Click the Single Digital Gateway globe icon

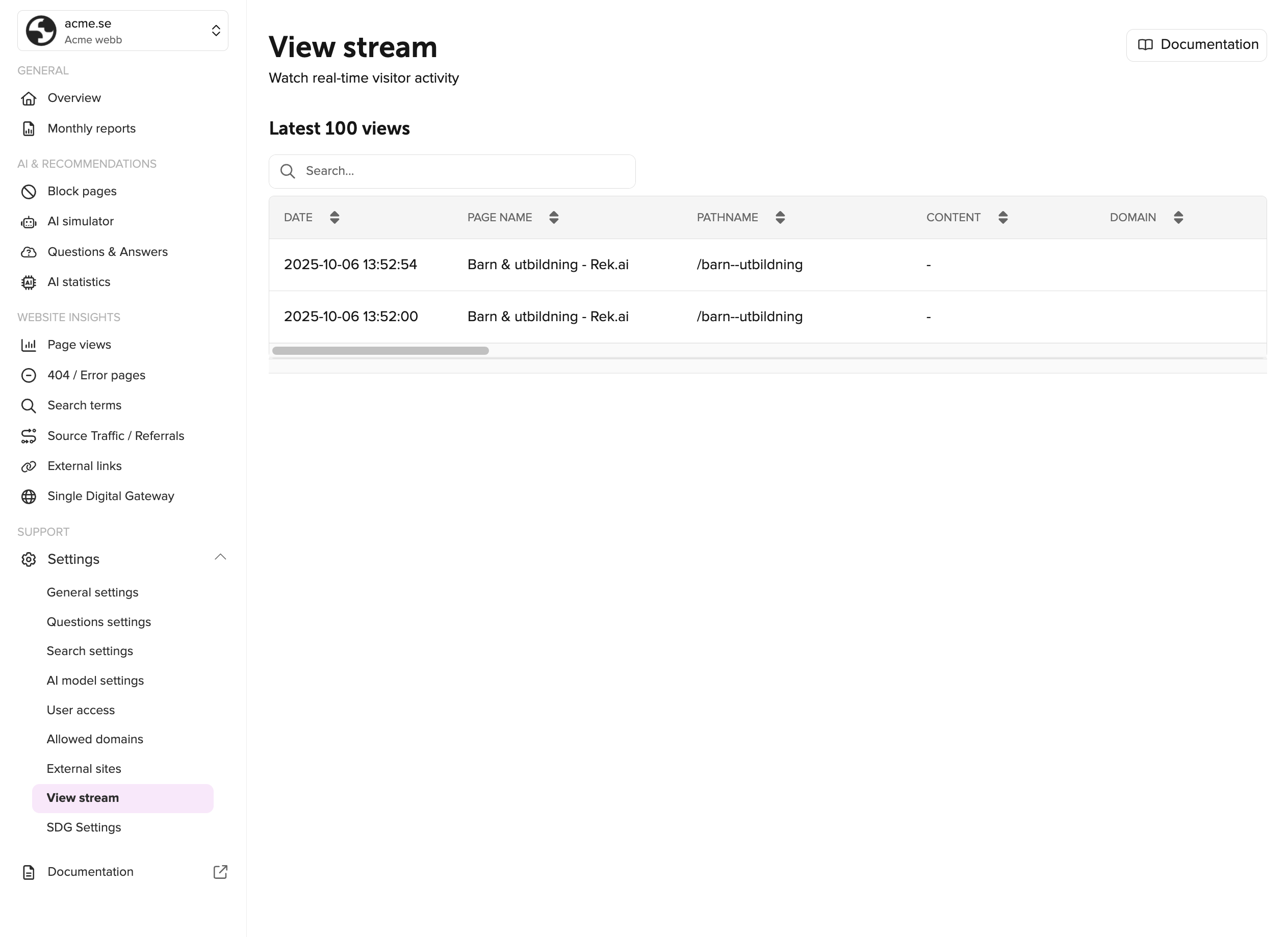(x=29, y=497)
